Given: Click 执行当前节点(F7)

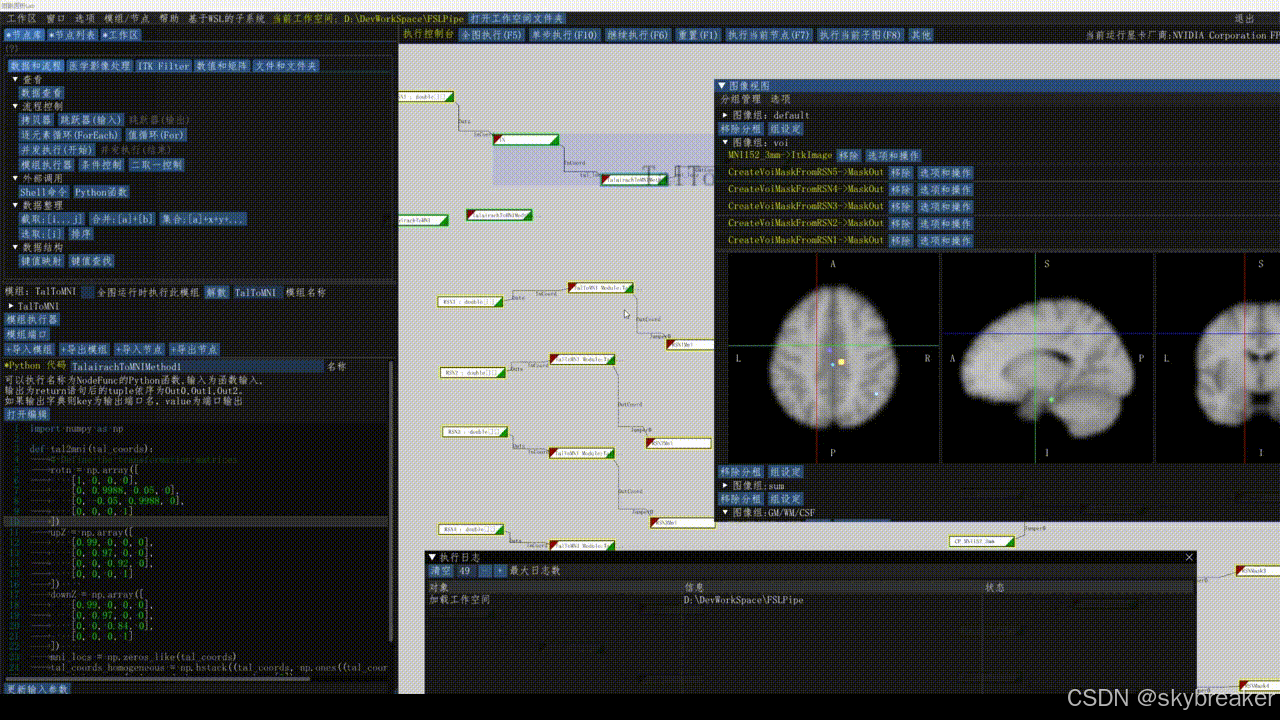Looking at the screenshot, I should [x=769, y=35].
